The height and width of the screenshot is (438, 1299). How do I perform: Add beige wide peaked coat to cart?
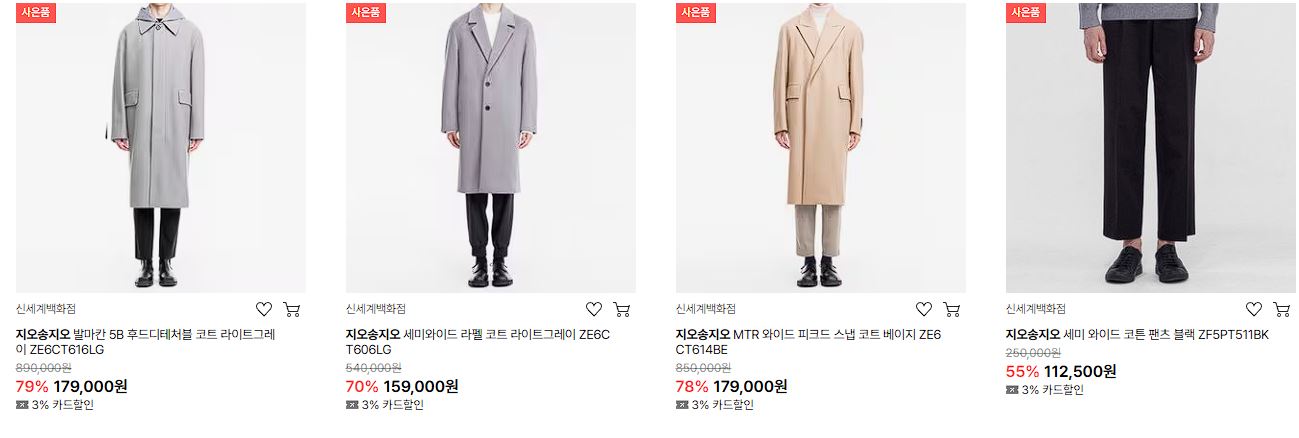coord(952,309)
